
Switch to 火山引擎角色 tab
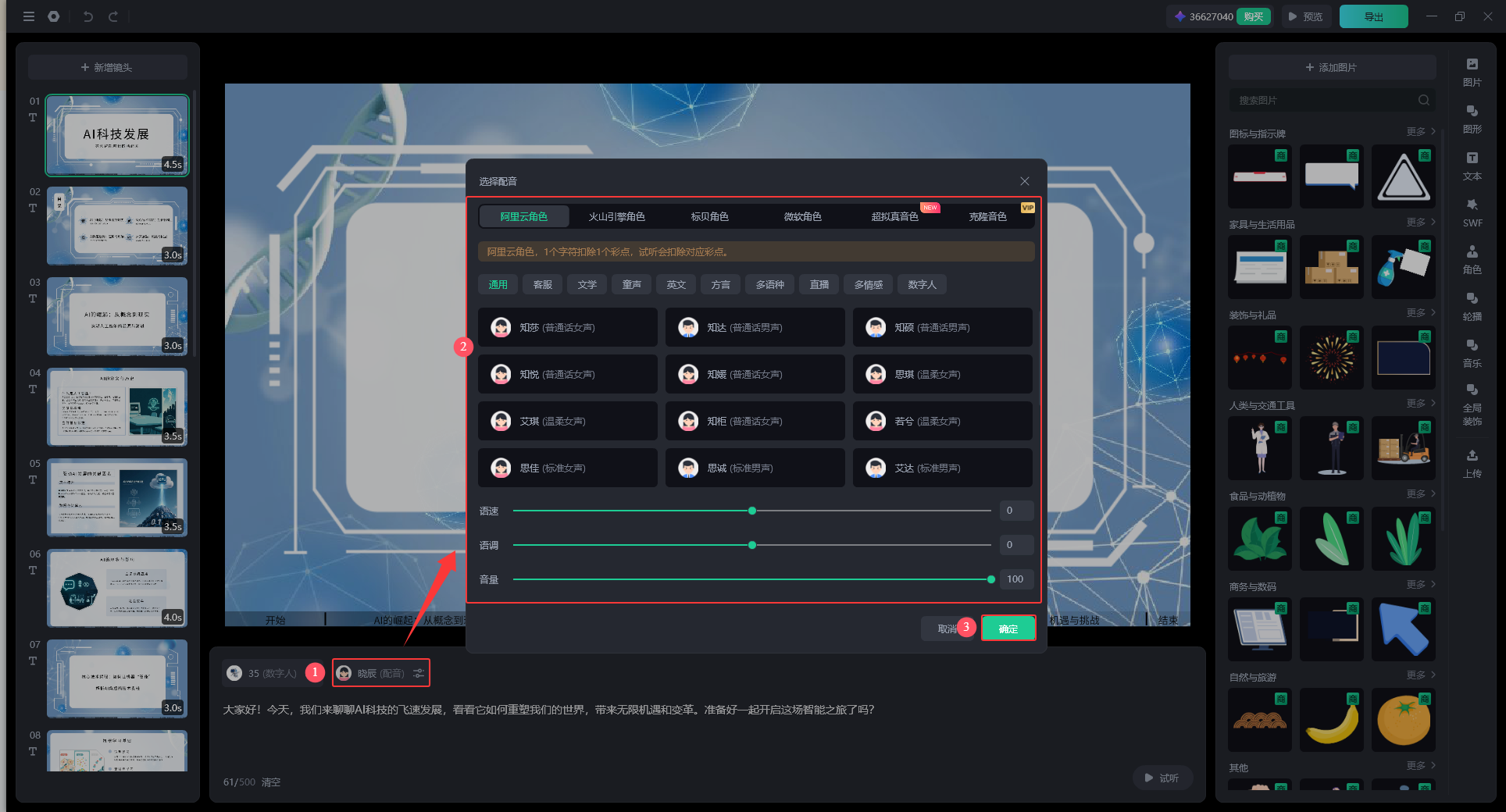[x=616, y=216]
